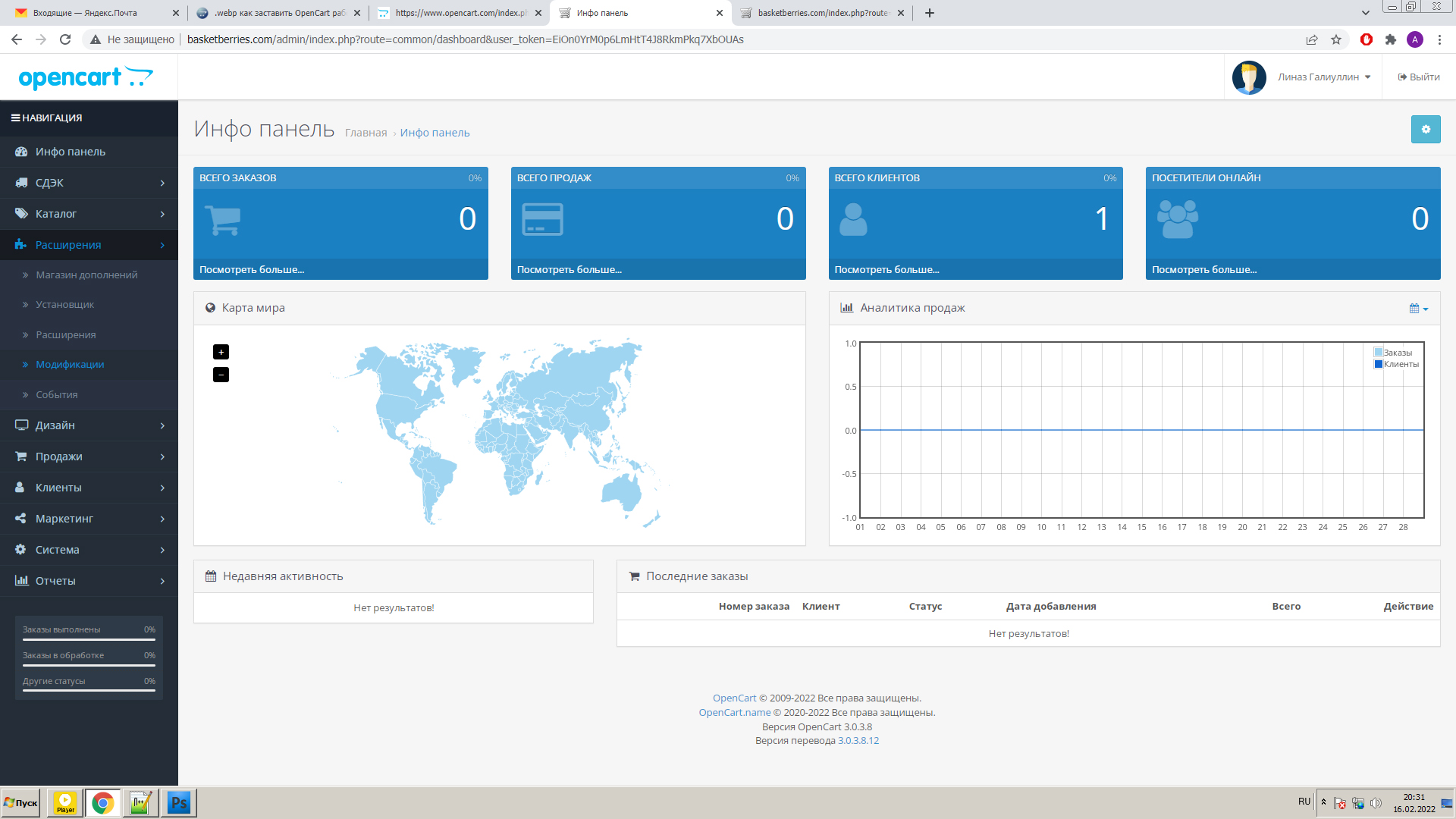Toggle the Заказы series in chart legend

pyautogui.click(x=1397, y=353)
